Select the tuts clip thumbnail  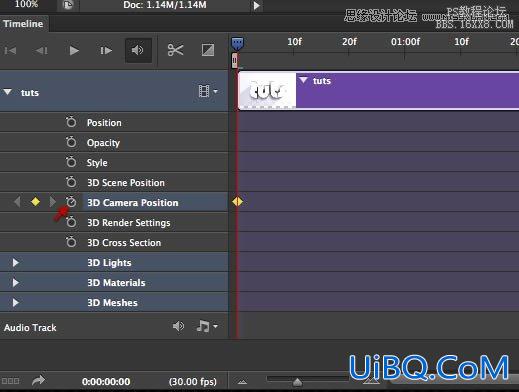pos(268,90)
